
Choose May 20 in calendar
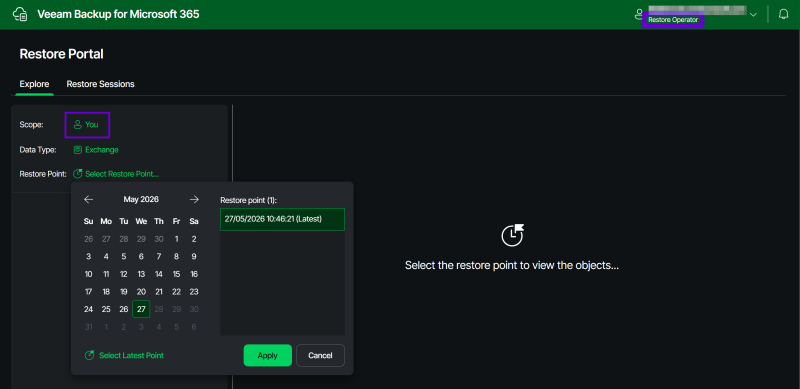pyautogui.click(x=141, y=292)
